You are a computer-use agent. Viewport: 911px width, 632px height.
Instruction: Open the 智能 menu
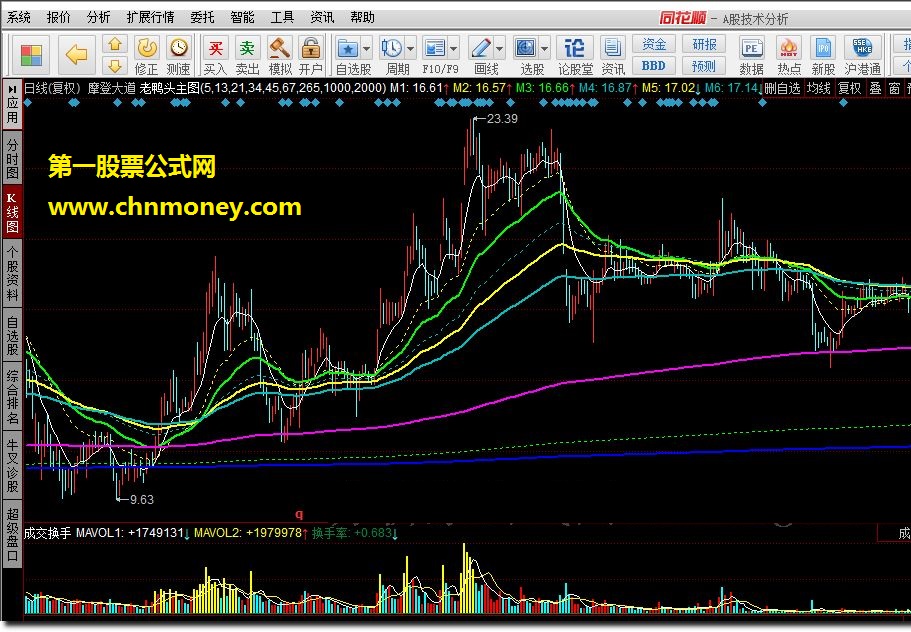[x=242, y=17]
